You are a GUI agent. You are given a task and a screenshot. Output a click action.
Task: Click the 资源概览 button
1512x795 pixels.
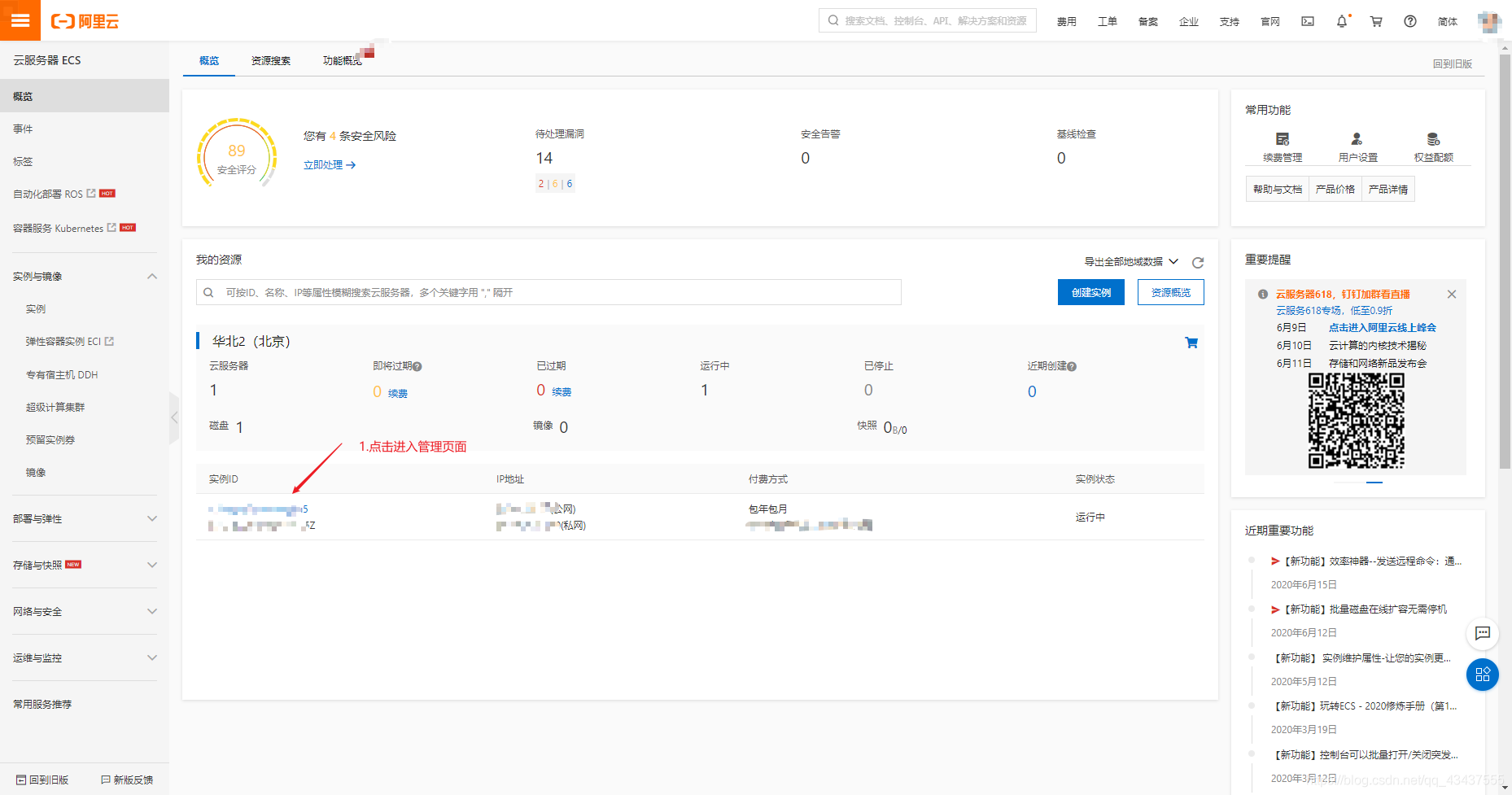(1171, 292)
